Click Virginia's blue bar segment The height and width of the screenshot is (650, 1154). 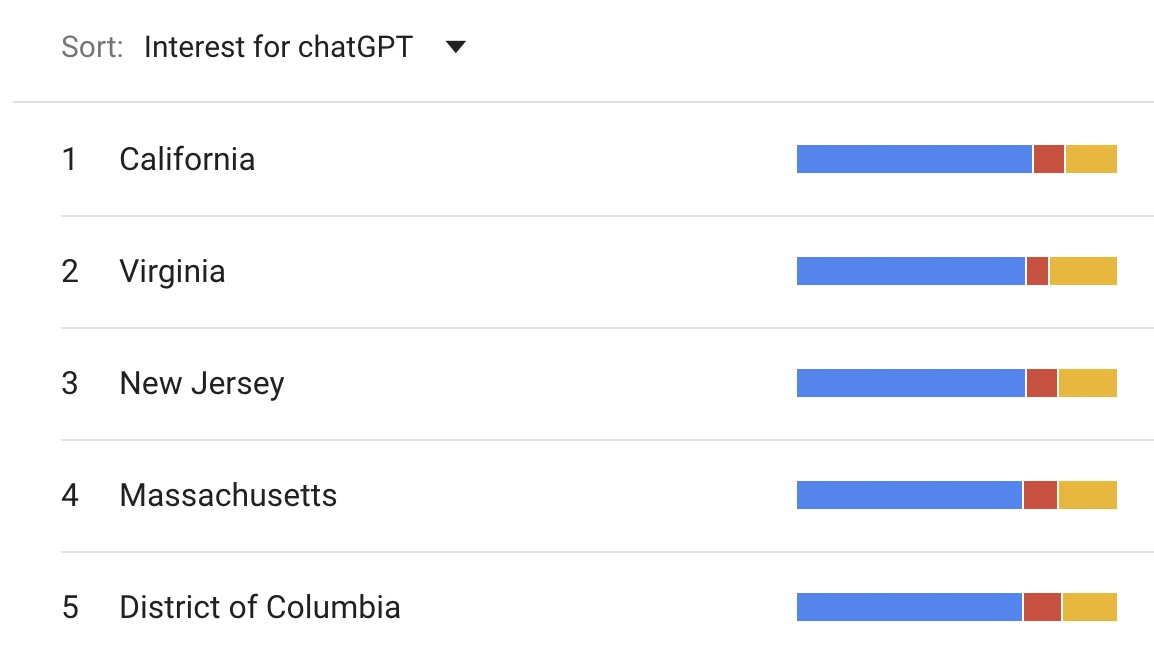tap(911, 271)
